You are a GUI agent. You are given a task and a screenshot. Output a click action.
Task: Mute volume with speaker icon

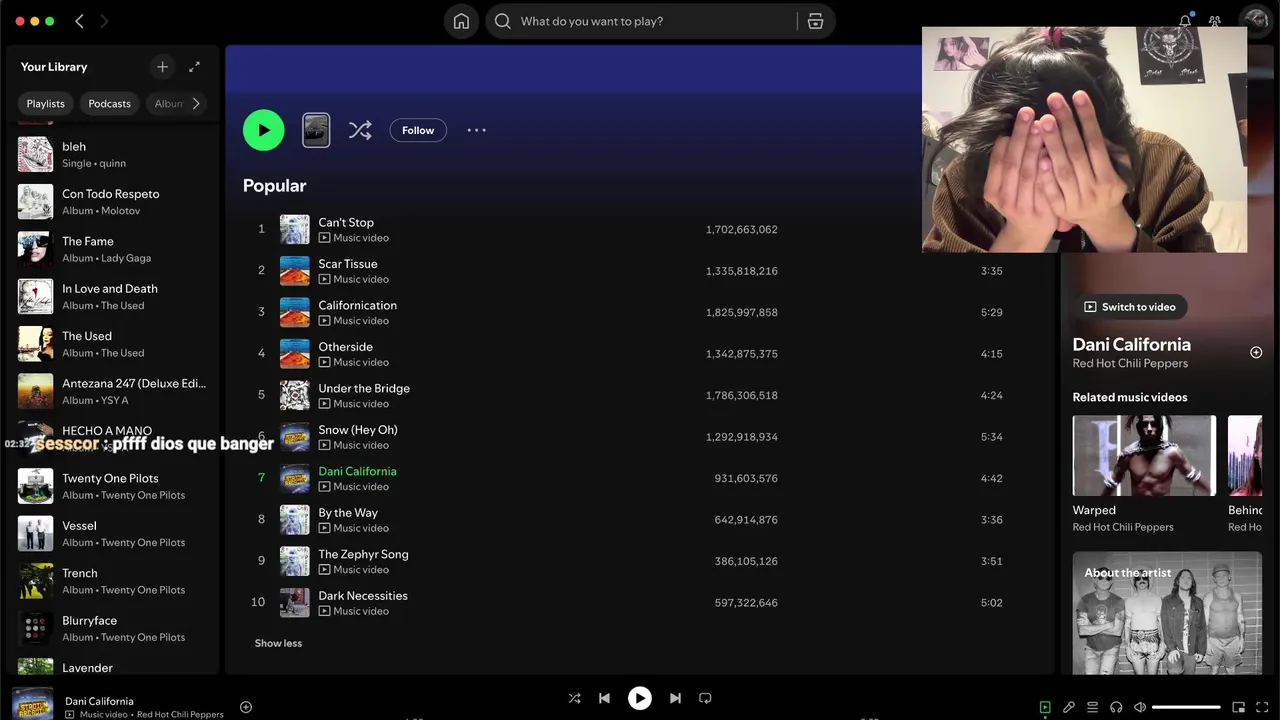pyautogui.click(x=1140, y=707)
